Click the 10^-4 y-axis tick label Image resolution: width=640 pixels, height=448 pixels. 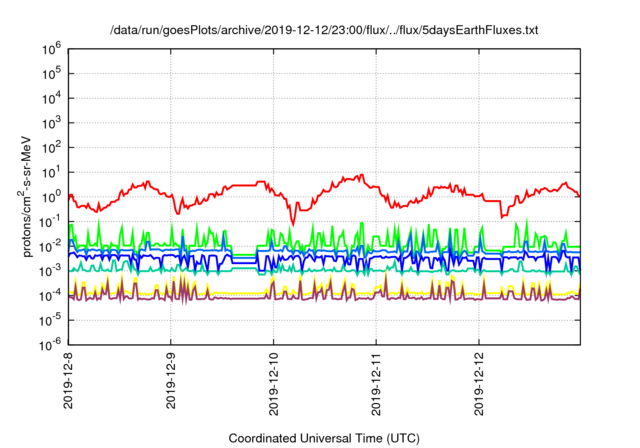coord(50,295)
